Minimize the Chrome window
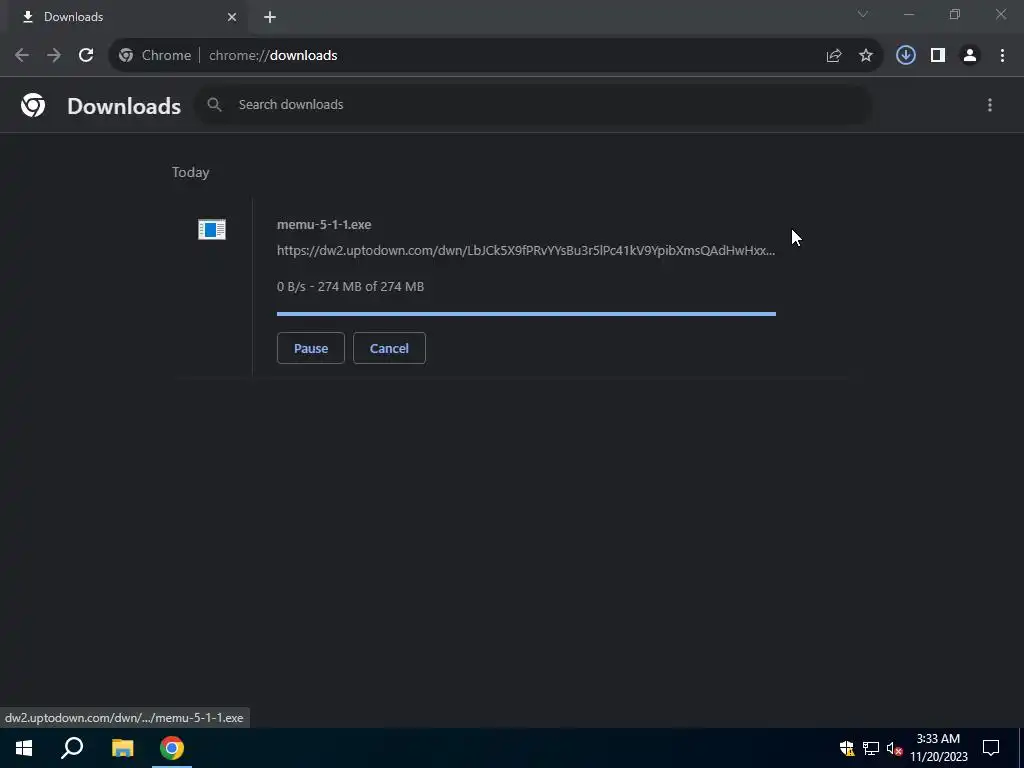Screen dimensions: 1024x768 tap(909, 14)
